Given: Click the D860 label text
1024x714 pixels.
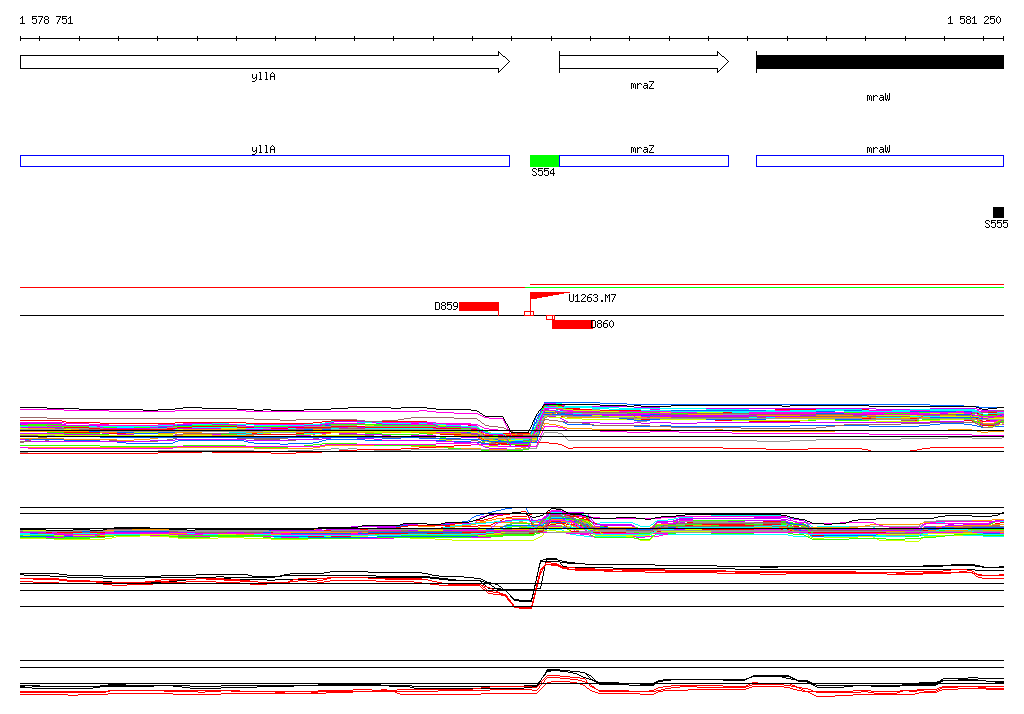Looking at the screenshot, I should pos(603,324).
